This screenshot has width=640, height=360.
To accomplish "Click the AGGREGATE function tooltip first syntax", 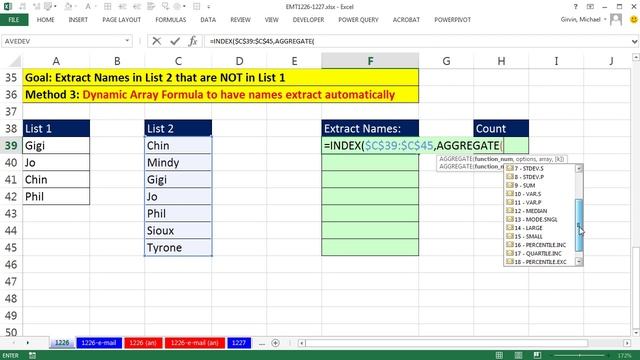I will pyautogui.click(x=502, y=159).
